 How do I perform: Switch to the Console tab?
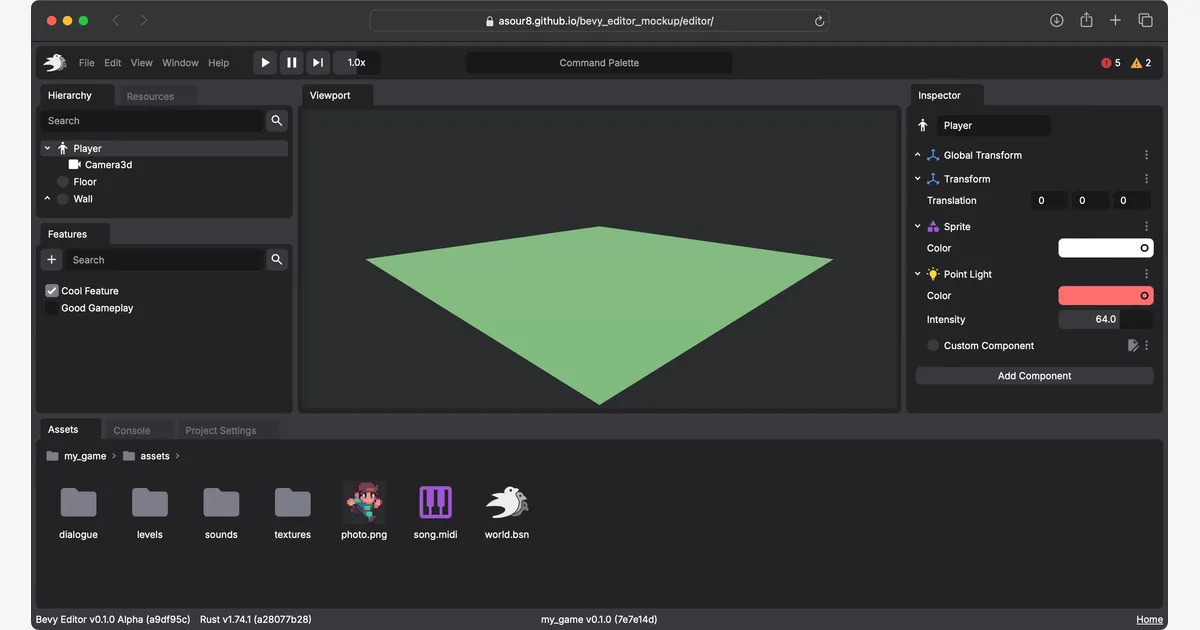132,431
